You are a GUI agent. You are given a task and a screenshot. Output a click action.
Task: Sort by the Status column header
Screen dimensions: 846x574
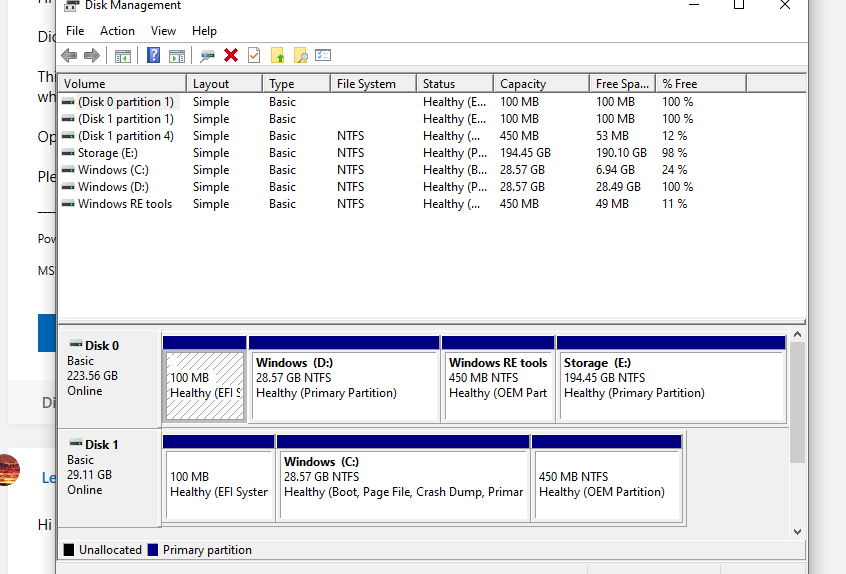coord(455,84)
